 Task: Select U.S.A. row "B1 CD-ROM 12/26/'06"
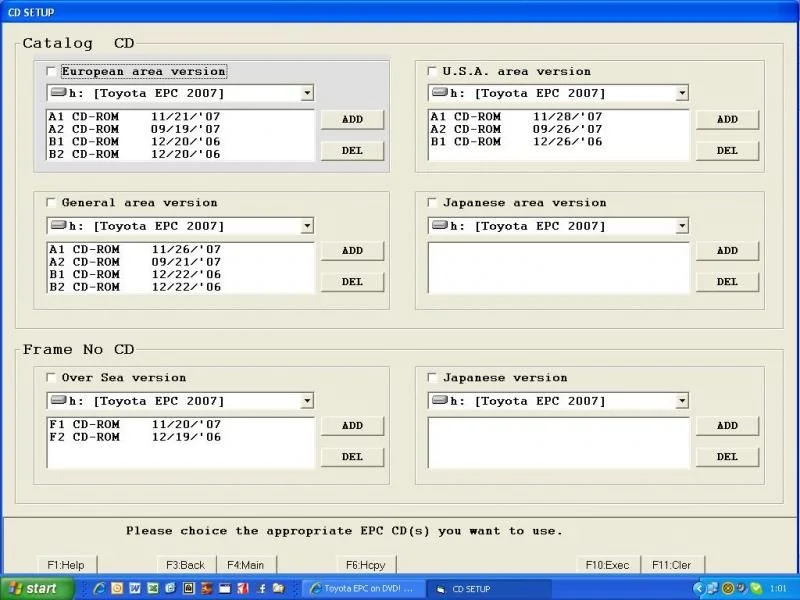[x=558, y=142]
